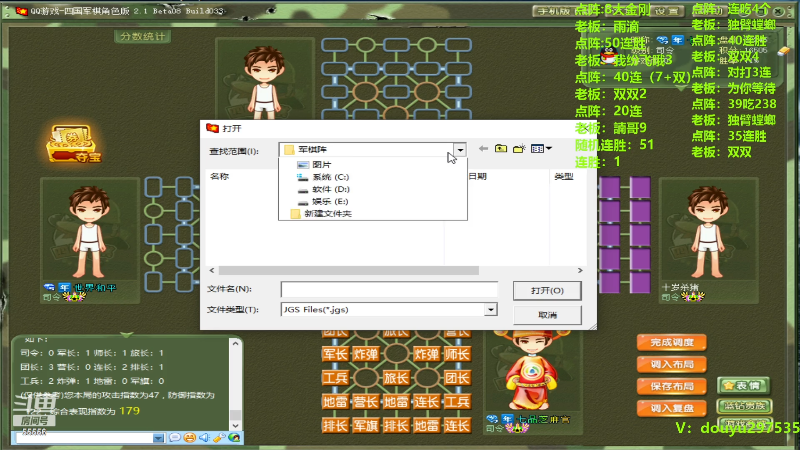Select the 师长 chess piece

(457, 354)
